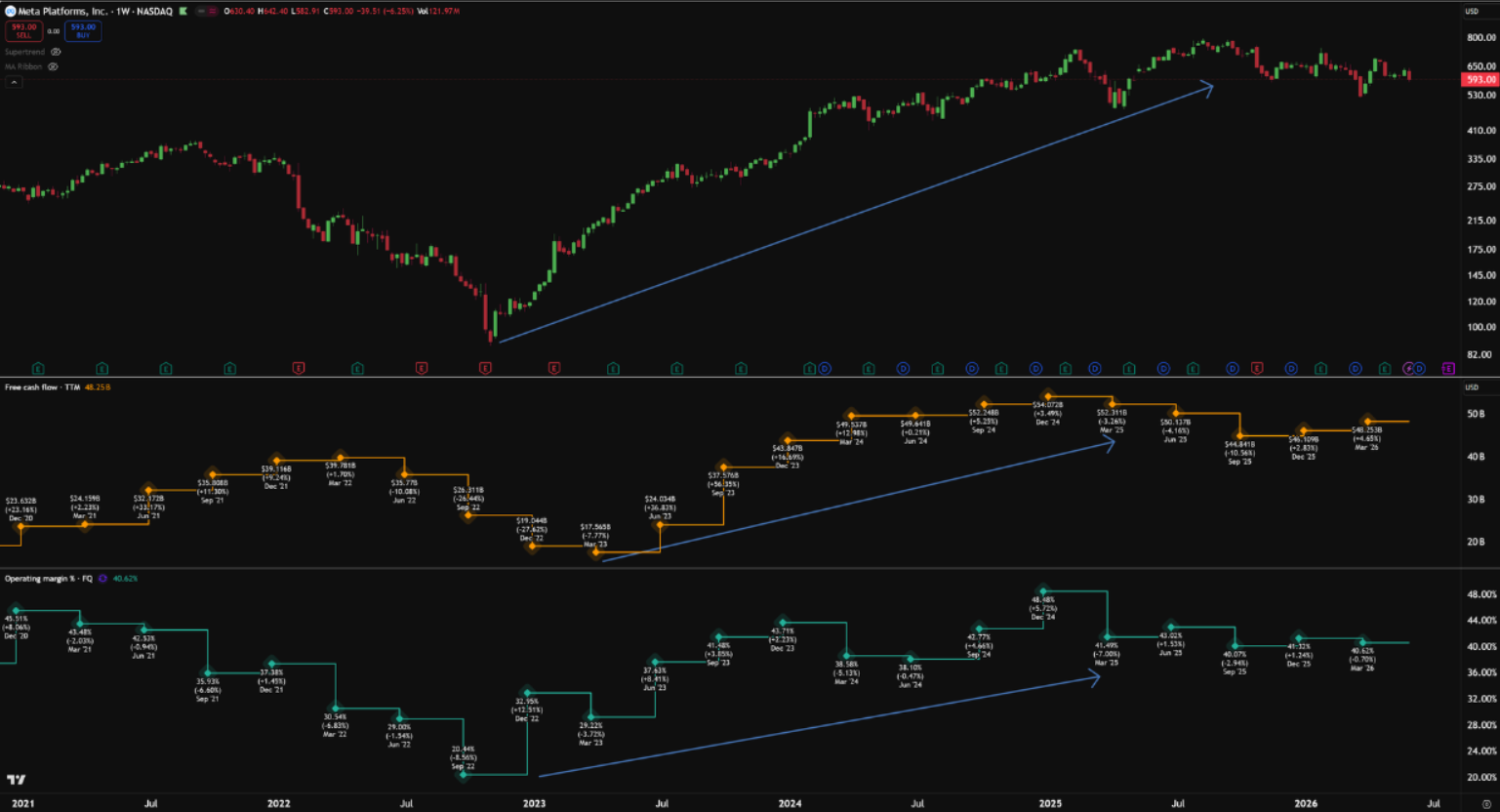
Task: Click the Operating margin % · FQ legend title
Action: coord(49,579)
